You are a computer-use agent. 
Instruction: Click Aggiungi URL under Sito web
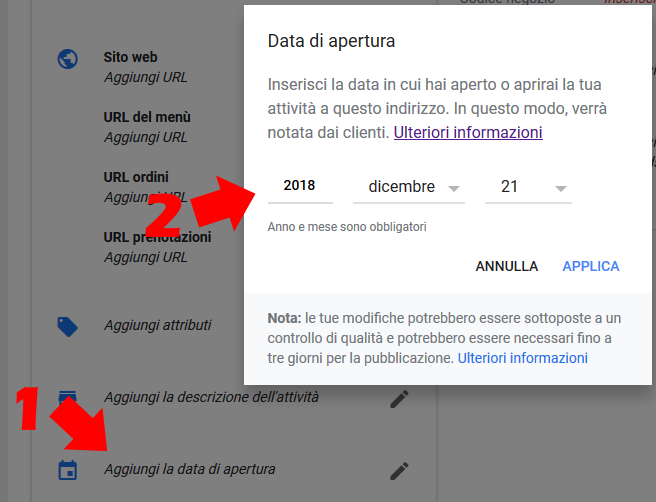[146, 77]
